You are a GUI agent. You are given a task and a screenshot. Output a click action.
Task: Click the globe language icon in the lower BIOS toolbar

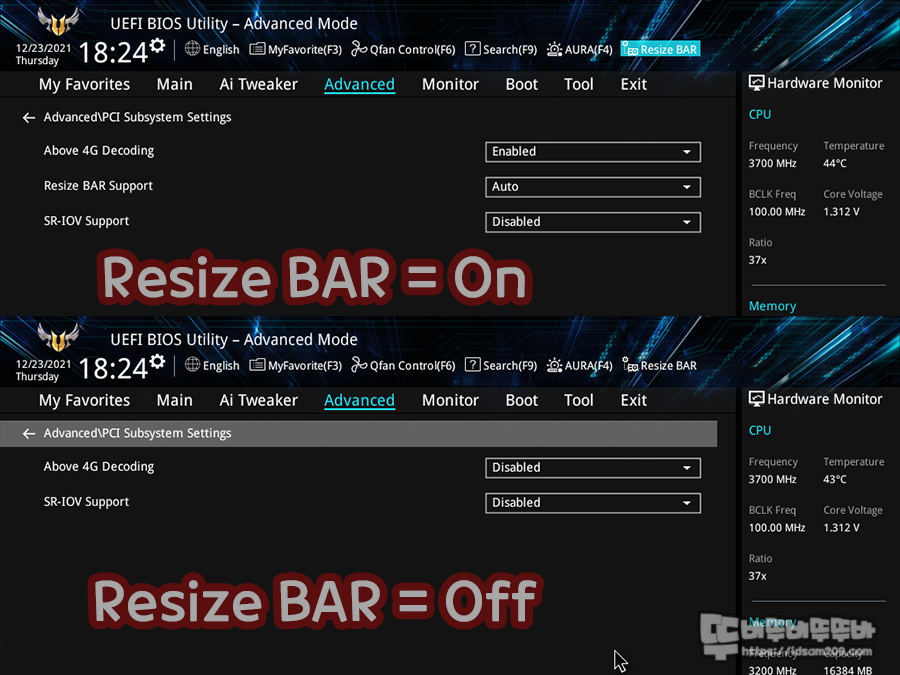(x=192, y=365)
